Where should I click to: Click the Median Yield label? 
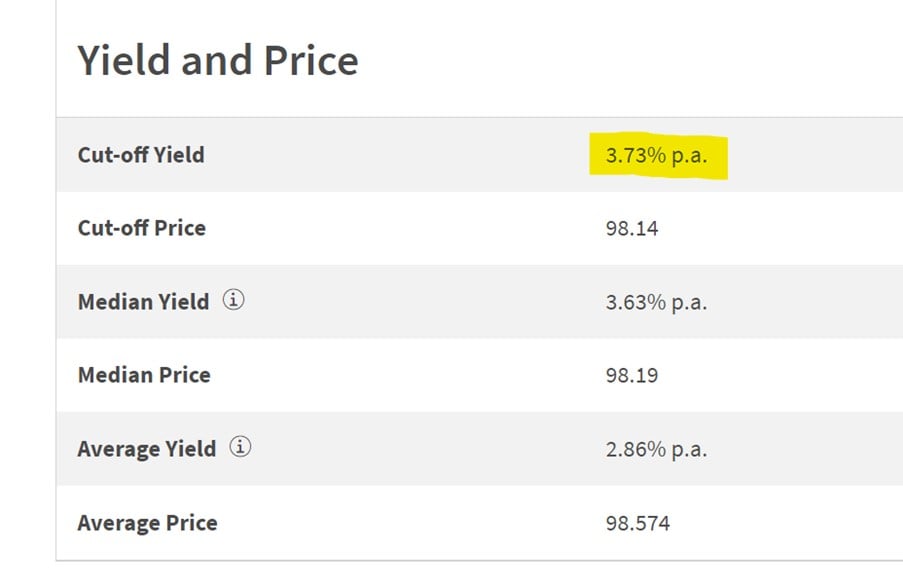click(143, 302)
